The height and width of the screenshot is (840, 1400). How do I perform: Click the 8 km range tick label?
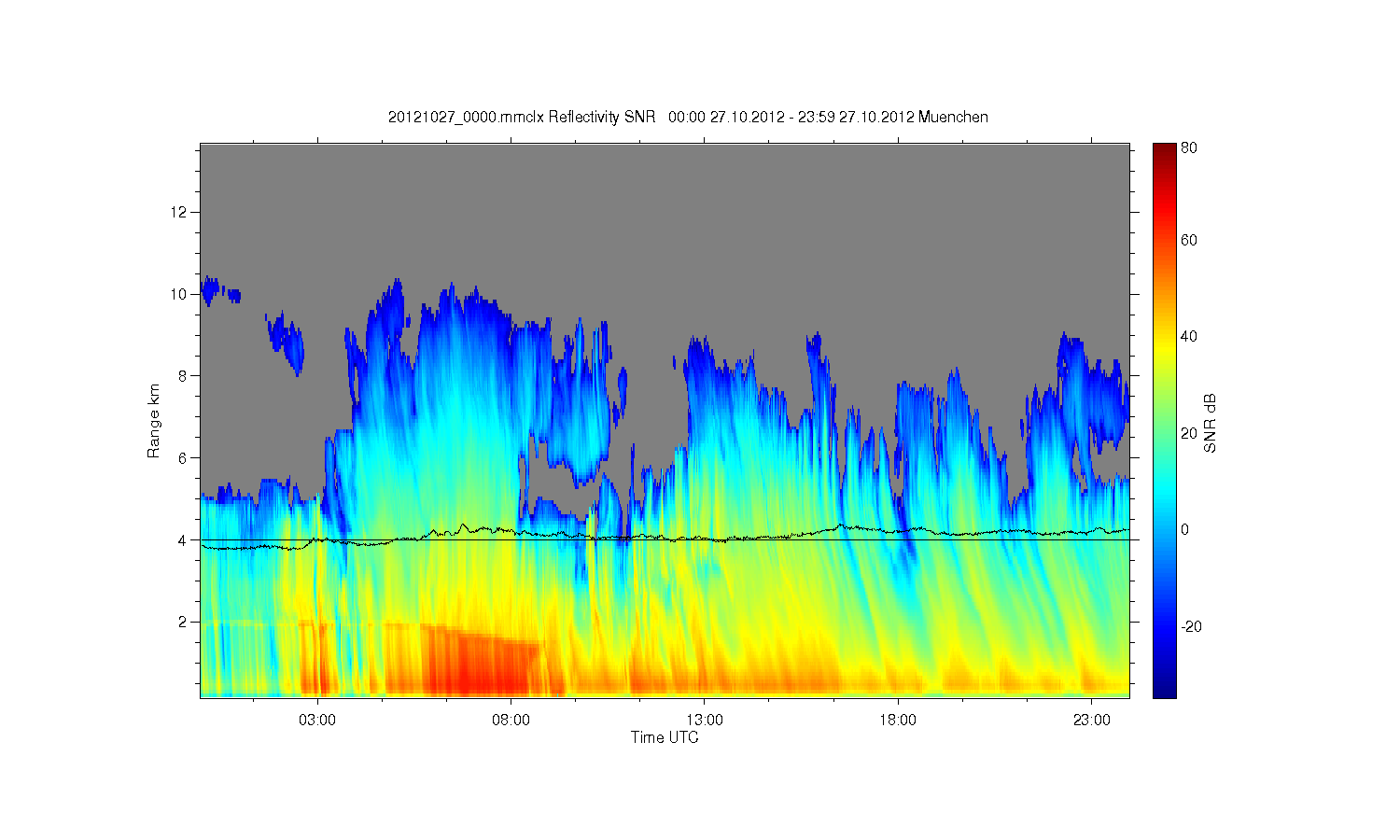[x=183, y=376]
